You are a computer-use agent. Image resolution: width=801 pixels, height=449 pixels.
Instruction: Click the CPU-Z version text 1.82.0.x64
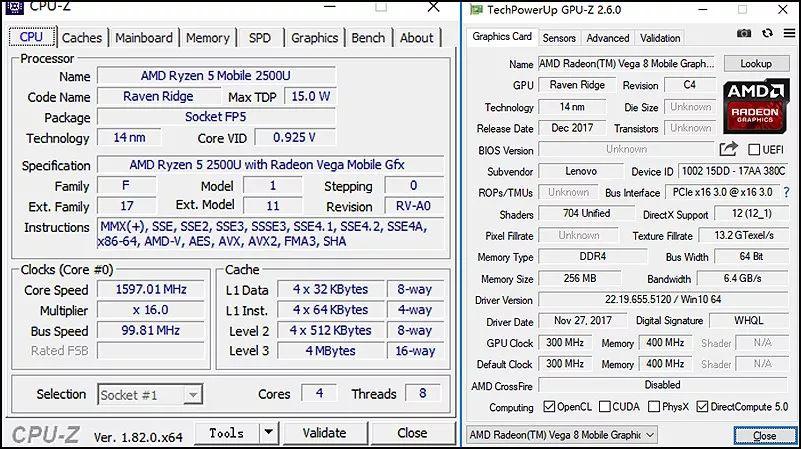click(138, 437)
